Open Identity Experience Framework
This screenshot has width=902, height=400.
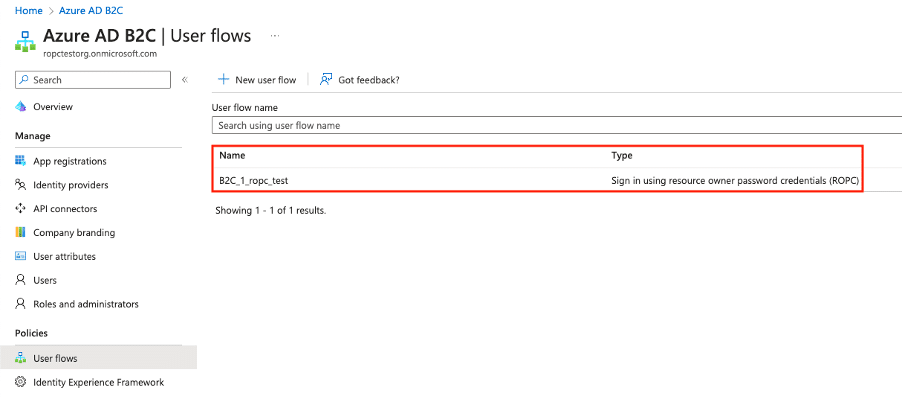[98, 382]
